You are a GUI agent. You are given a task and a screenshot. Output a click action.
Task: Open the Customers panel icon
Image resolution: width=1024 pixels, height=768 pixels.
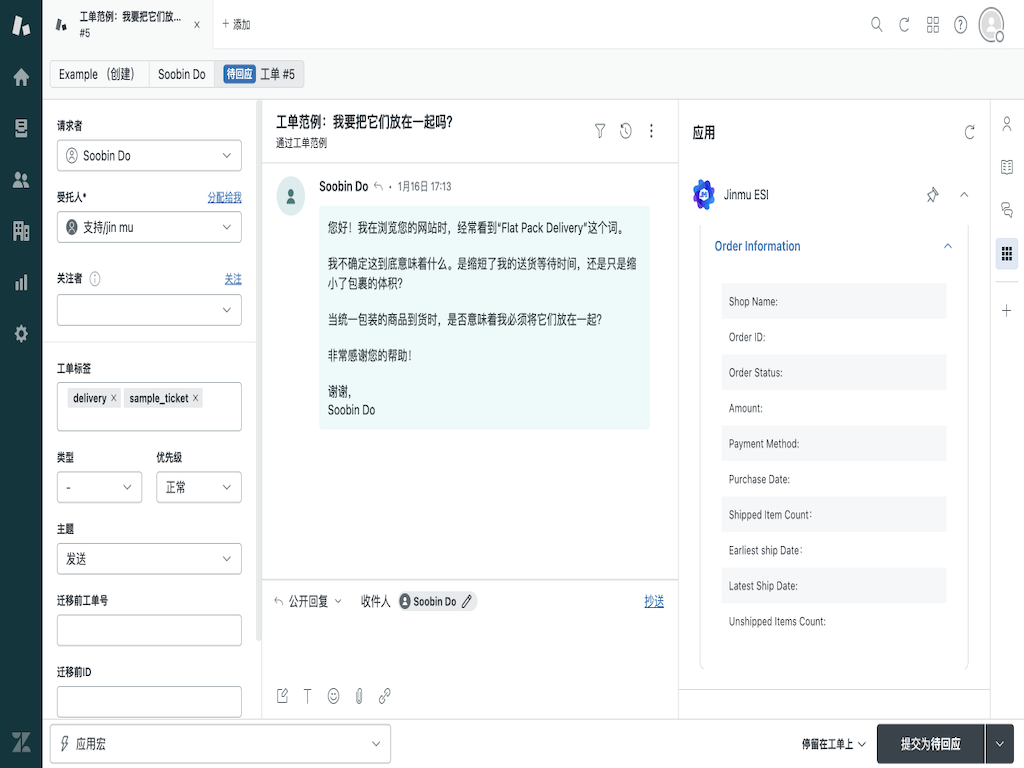pos(21,179)
